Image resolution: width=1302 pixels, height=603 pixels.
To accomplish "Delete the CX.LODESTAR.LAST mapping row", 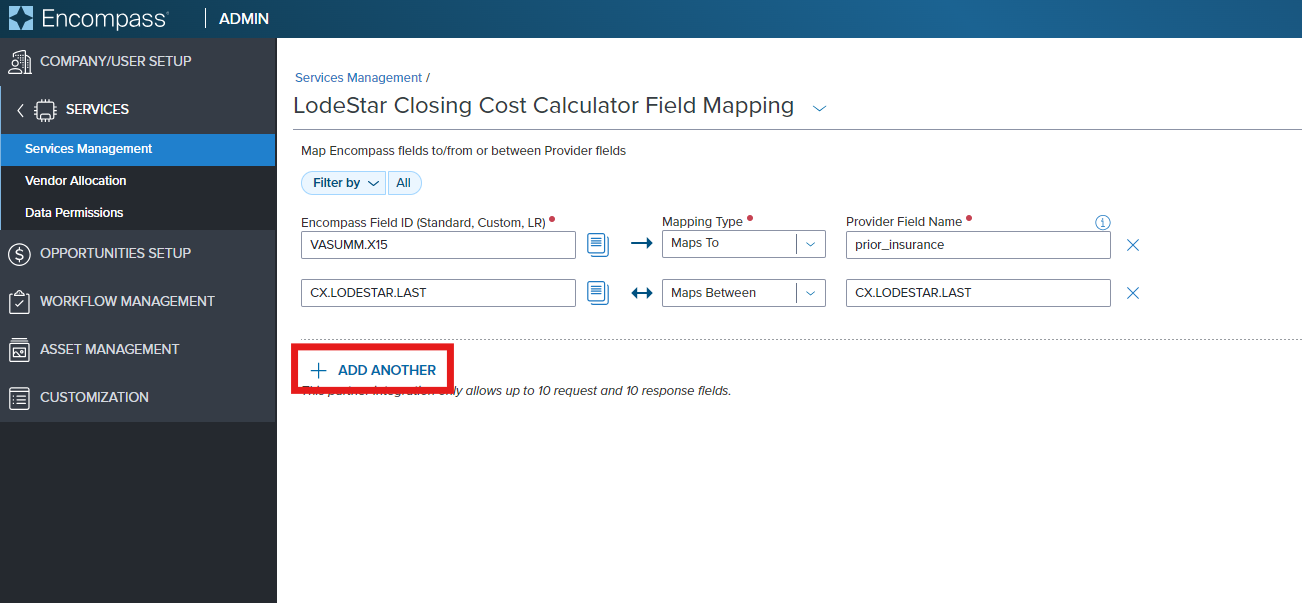I will [x=1132, y=292].
